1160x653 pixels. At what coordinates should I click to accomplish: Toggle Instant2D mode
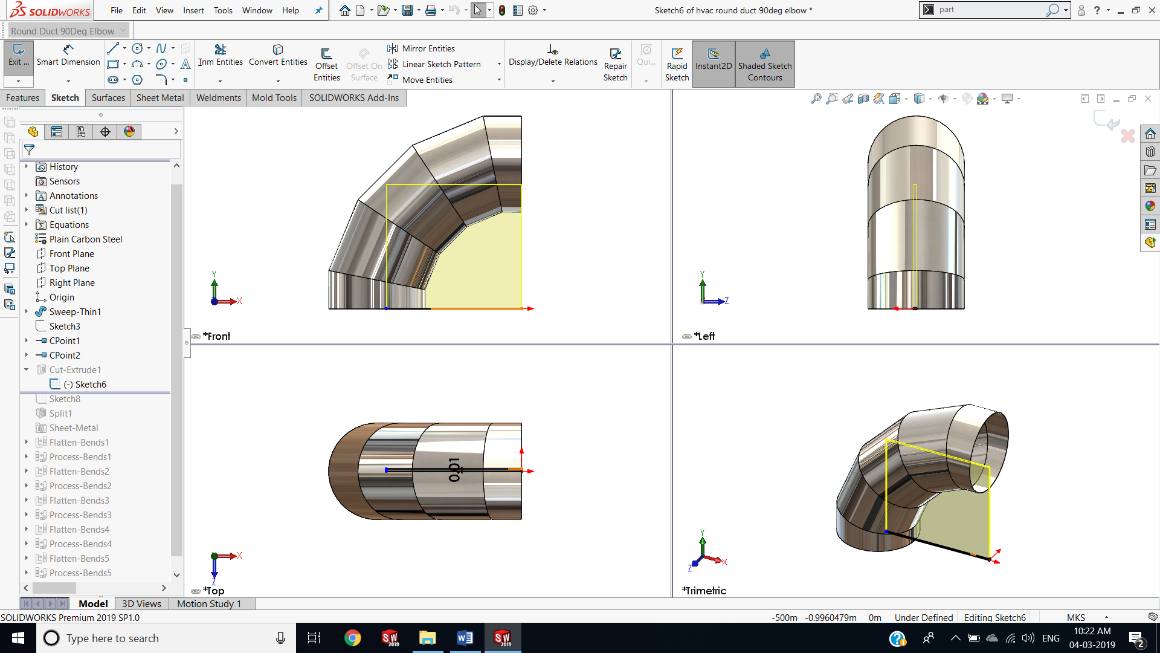(x=713, y=60)
